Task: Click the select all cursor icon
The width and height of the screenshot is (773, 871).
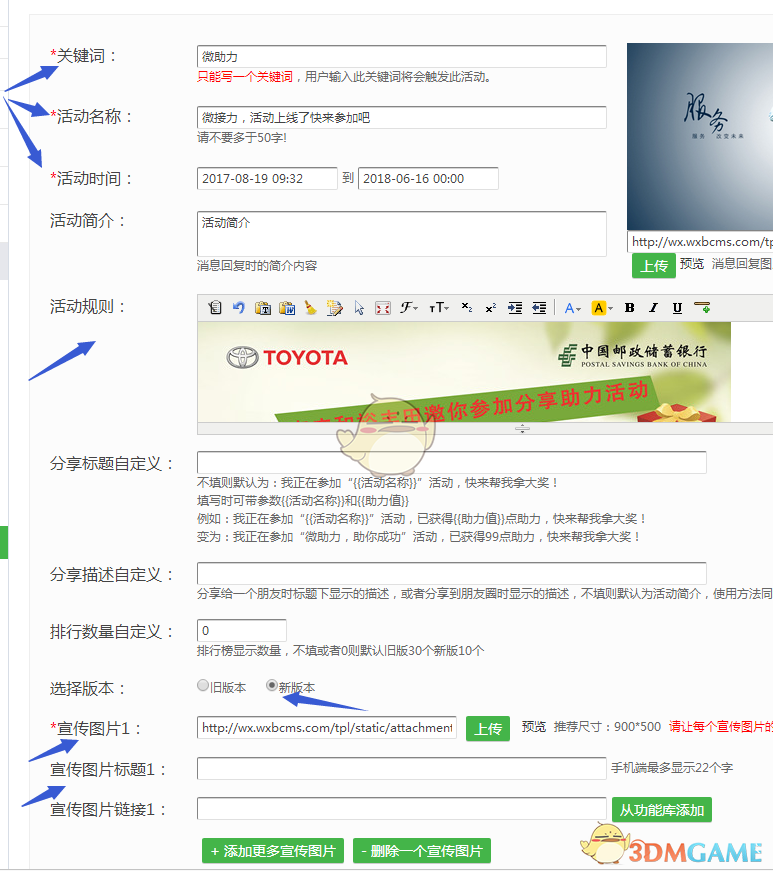Action: [x=359, y=308]
